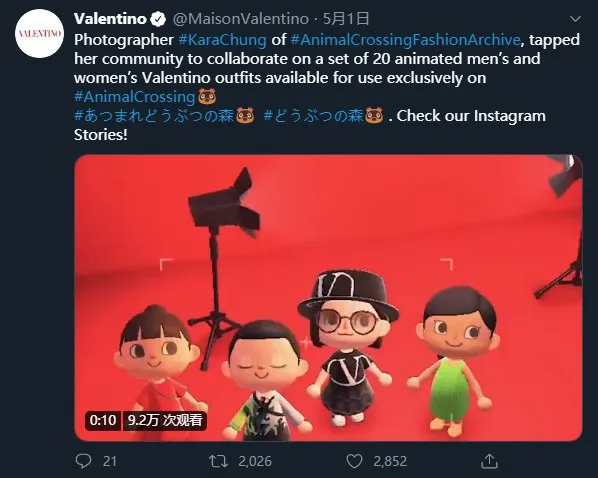Open the #AnimalCrossingFashionArchive hashtag

tap(405, 40)
